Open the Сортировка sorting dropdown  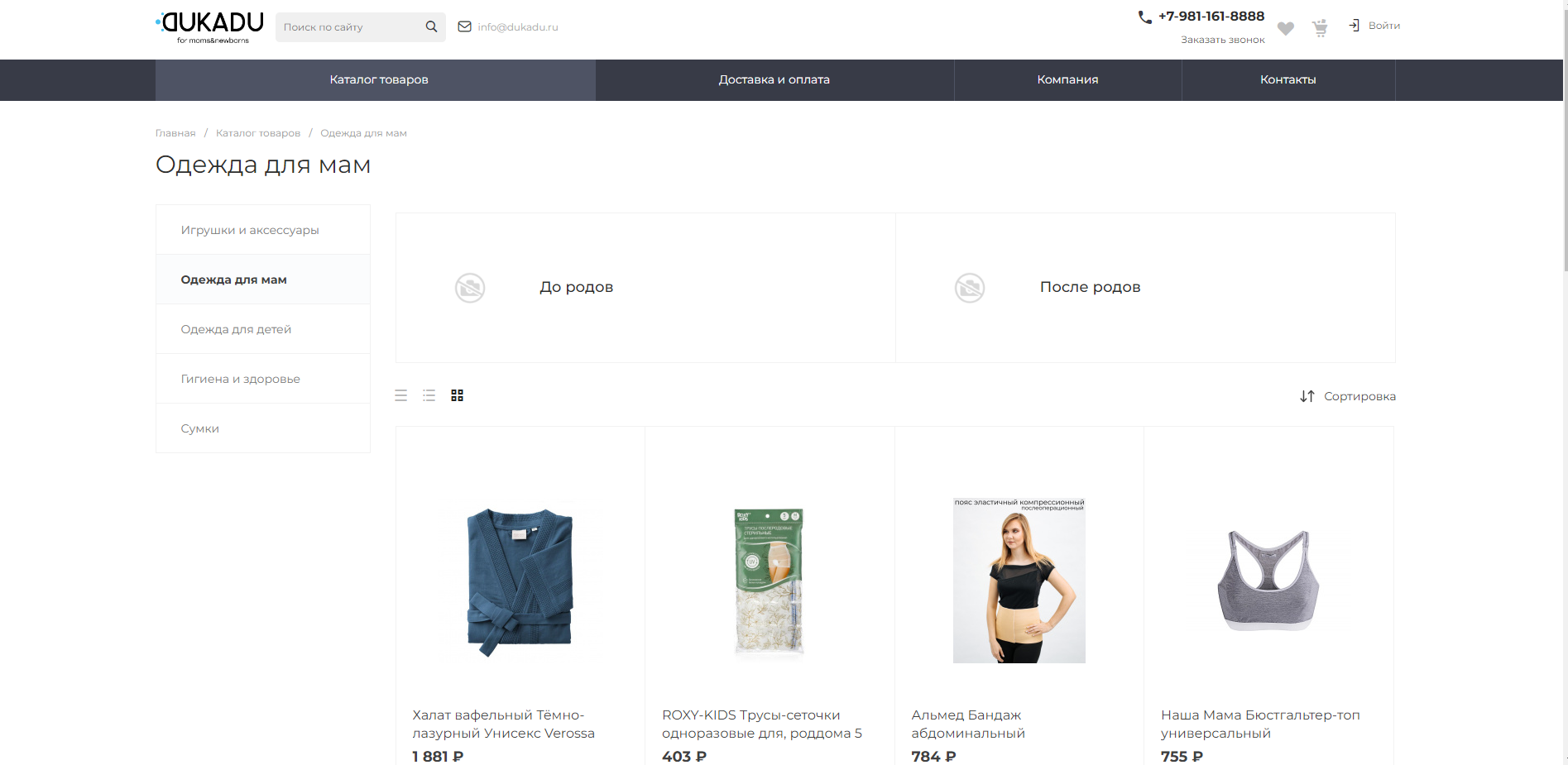[1348, 396]
